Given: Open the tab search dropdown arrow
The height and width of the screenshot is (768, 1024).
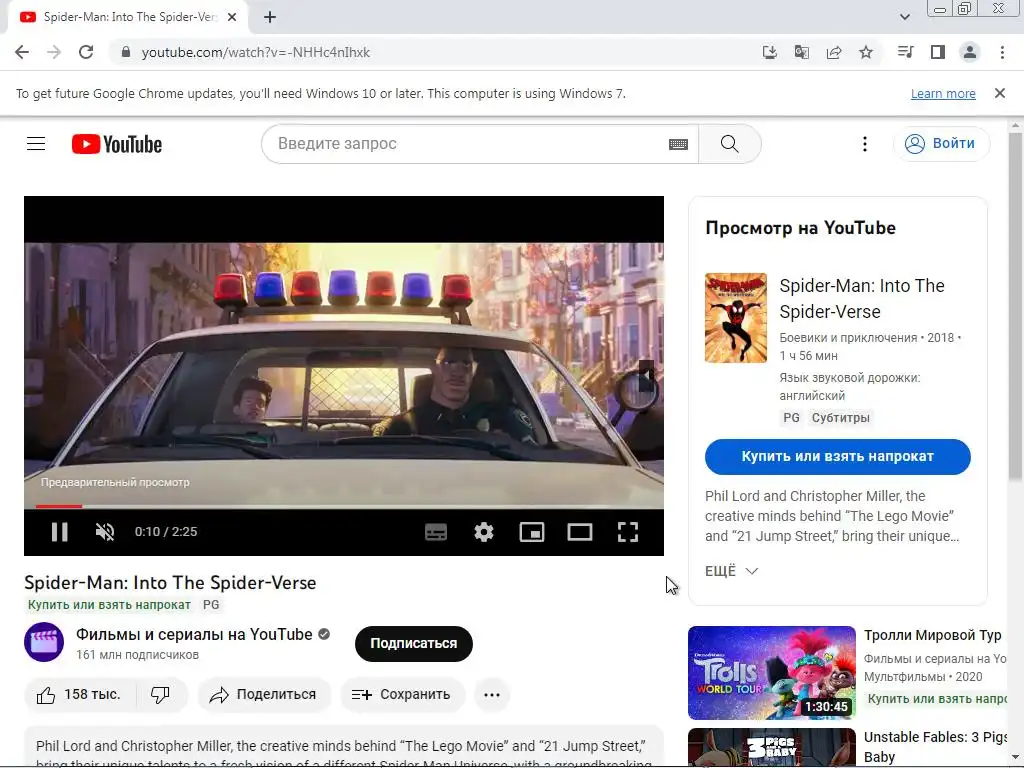Looking at the screenshot, I should point(904,17).
